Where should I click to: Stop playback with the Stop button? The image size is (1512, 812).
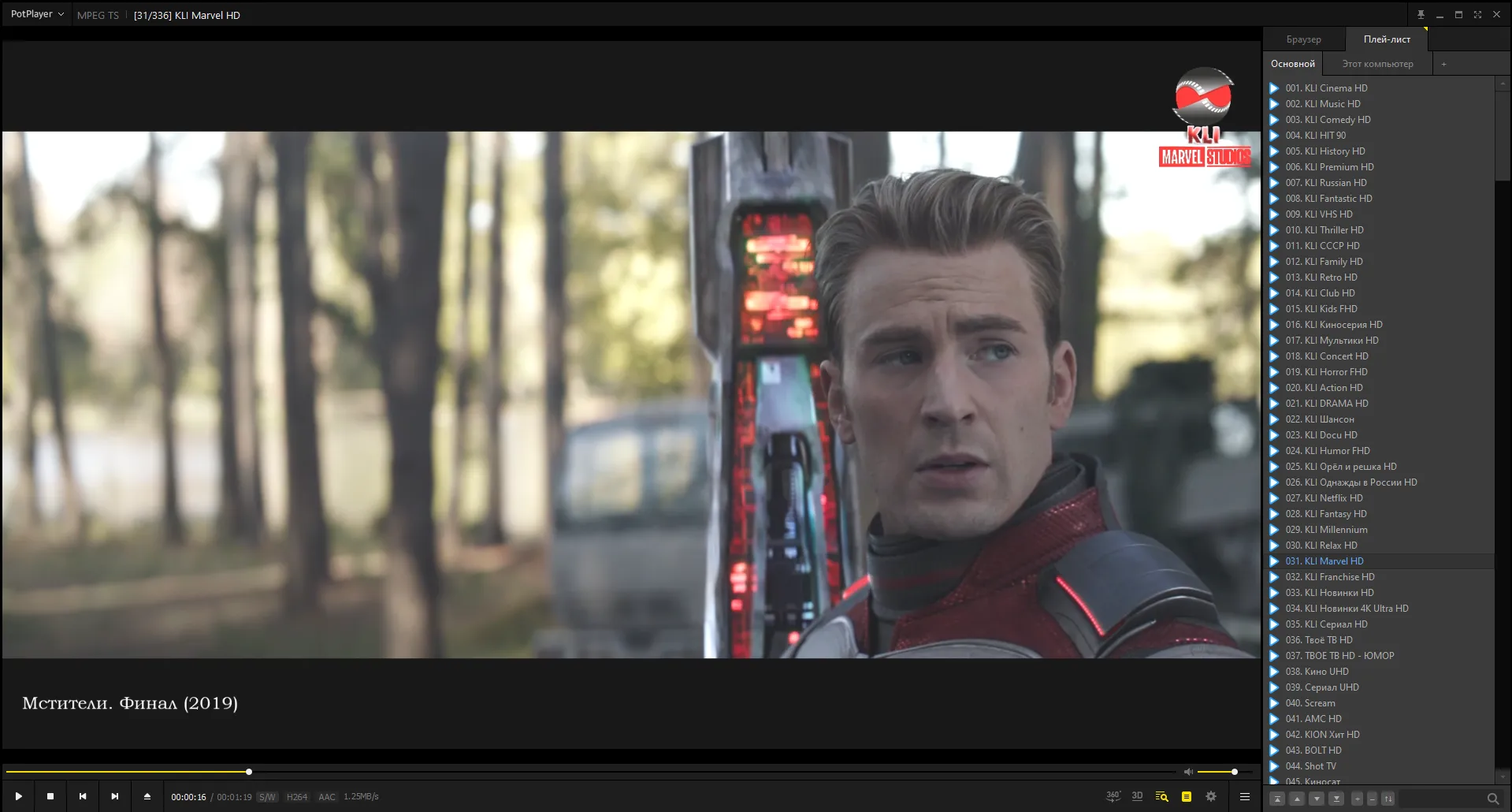pos(50,796)
